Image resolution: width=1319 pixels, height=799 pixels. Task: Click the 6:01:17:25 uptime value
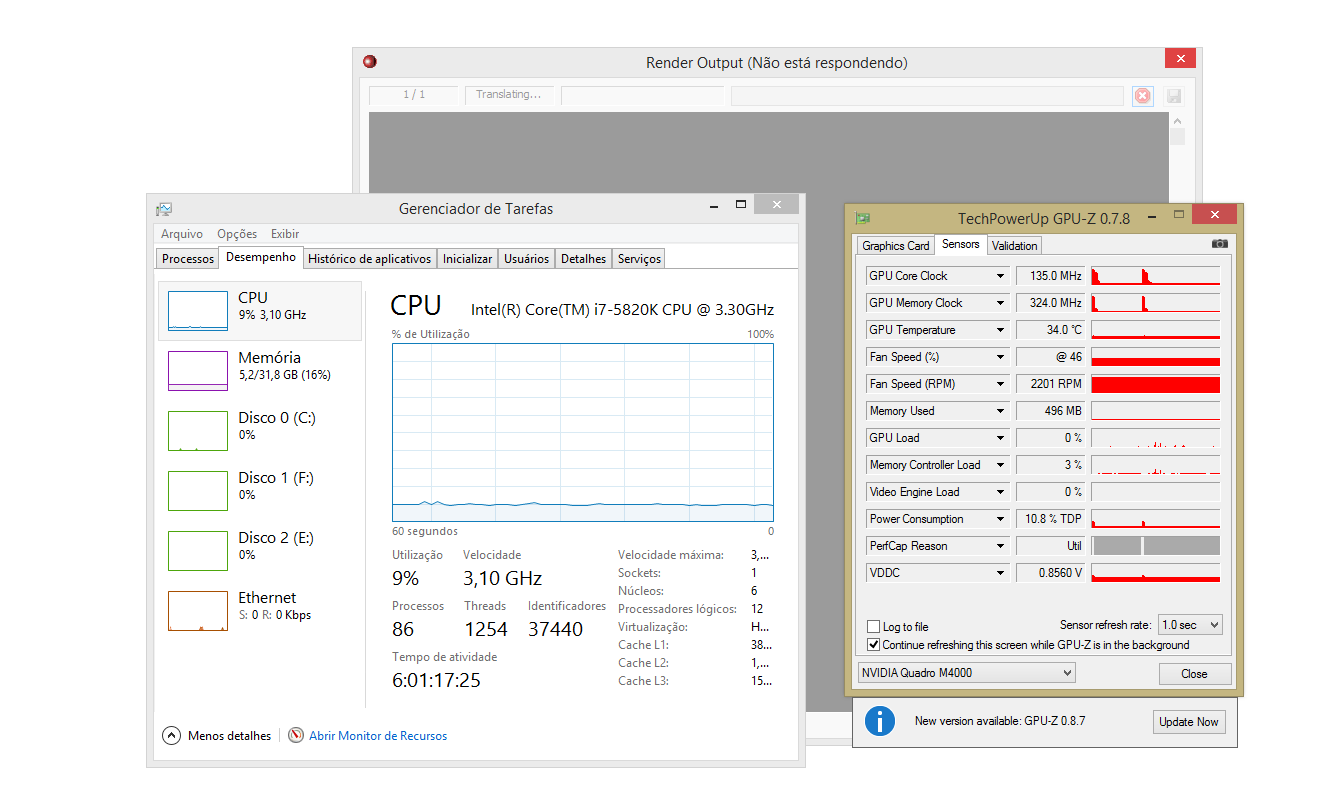(x=436, y=681)
